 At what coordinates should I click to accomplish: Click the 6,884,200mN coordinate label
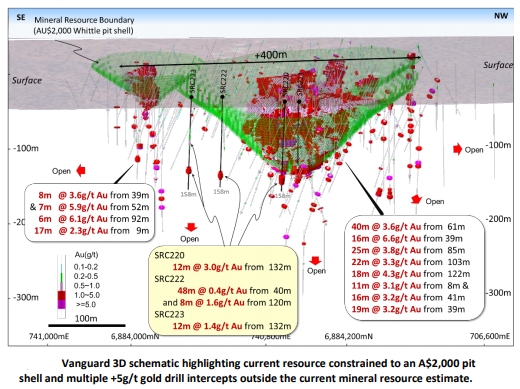pos(349,336)
